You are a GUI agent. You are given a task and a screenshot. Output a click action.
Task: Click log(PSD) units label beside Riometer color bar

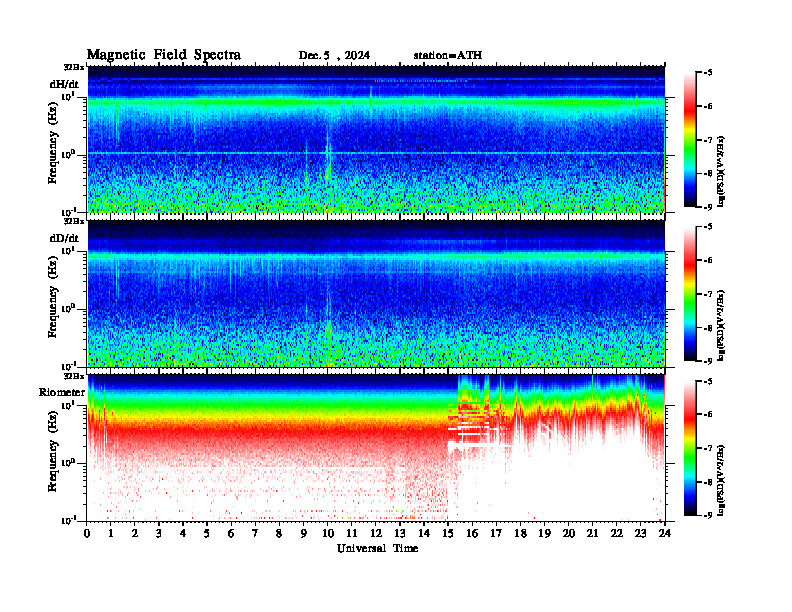[x=722, y=479]
